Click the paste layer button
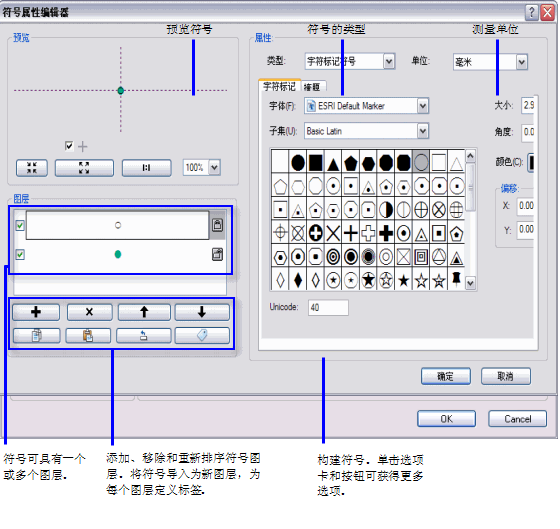The width and height of the screenshot is (560, 529). tap(88, 335)
